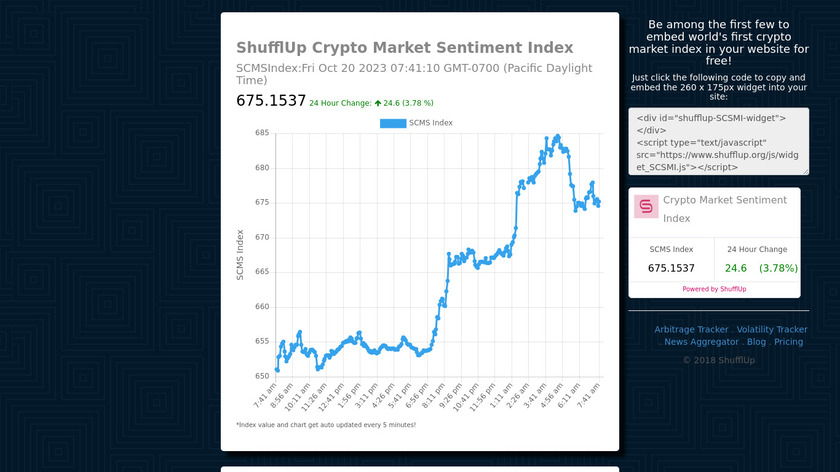The width and height of the screenshot is (840, 472).
Task: Click the green up arrow beside 24 Hour Change
Action: pos(378,103)
